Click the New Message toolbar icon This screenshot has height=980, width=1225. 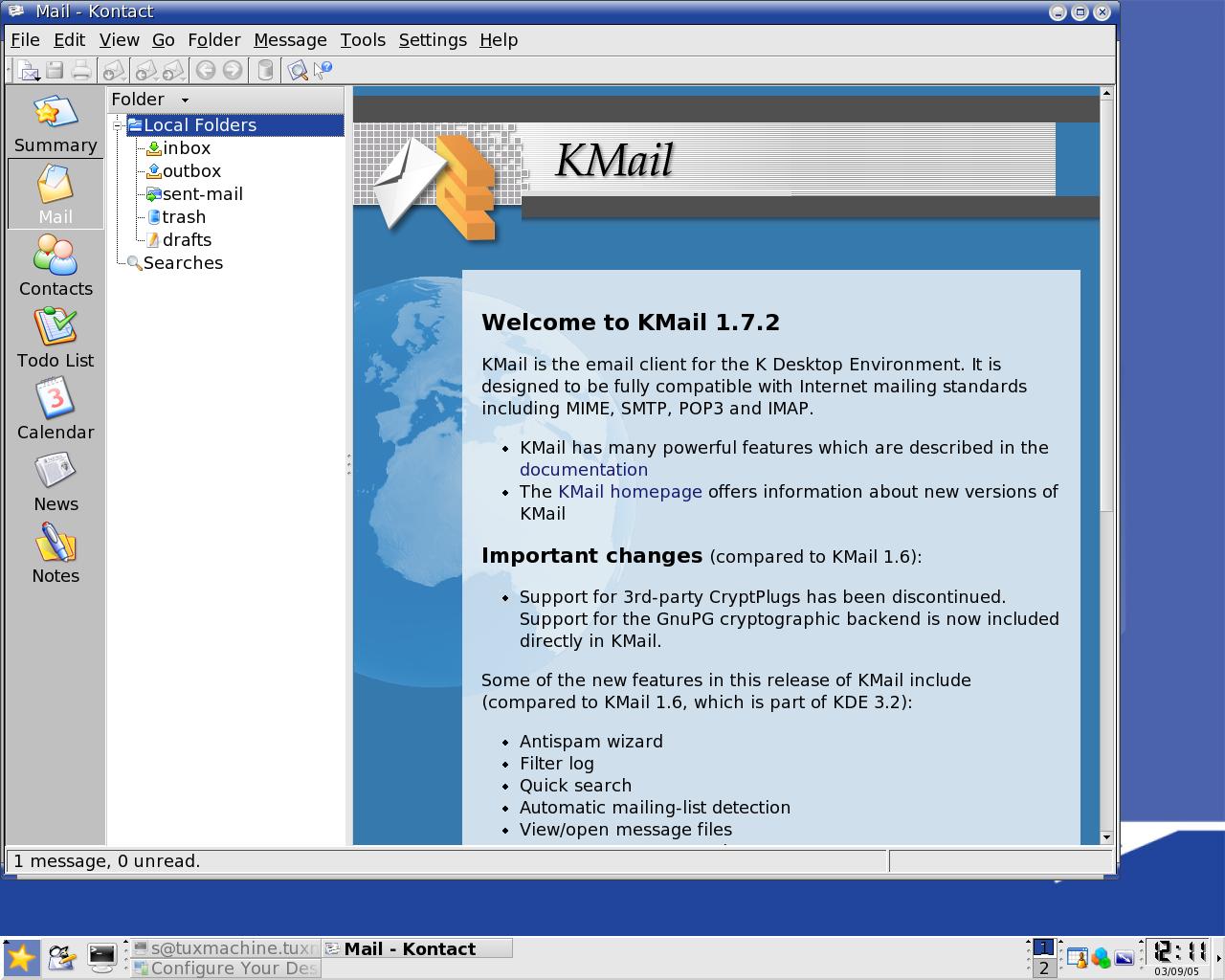pyautogui.click(x=28, y=70)
